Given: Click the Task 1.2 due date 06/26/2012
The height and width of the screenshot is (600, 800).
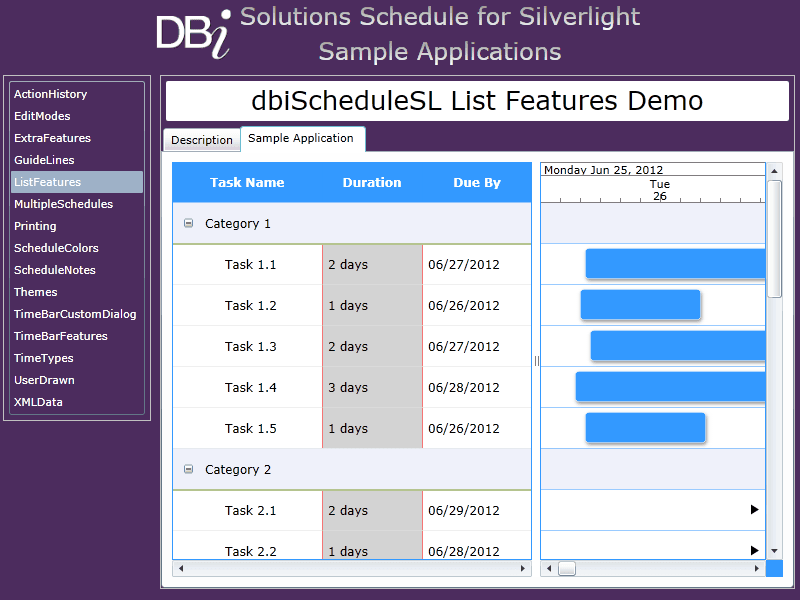Looking at the screenshot, I should pyautogui.click(x=464, y=306).
